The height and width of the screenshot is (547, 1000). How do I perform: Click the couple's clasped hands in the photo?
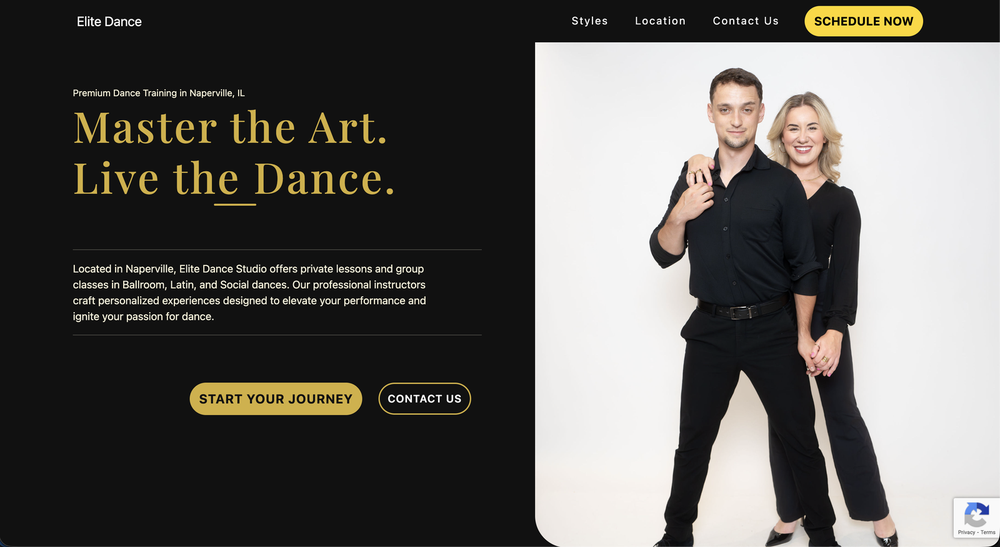pos(819,354)
